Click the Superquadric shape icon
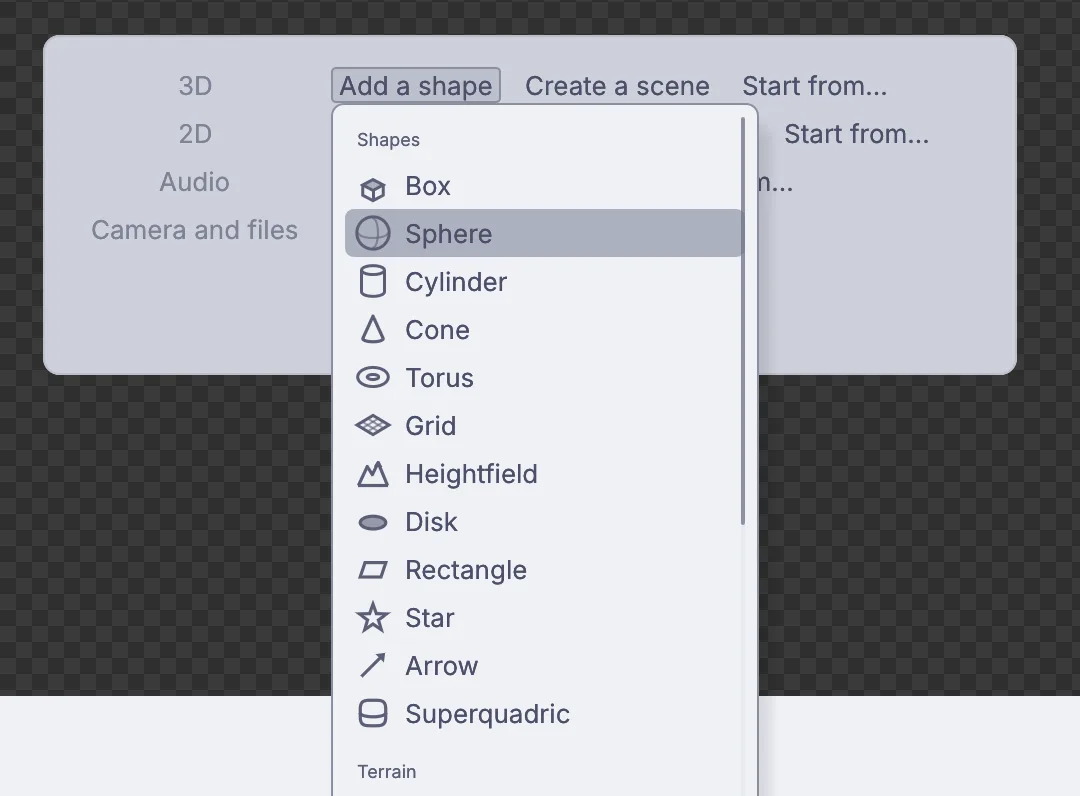Image resolution: width=1080 pixels, height=796 pixels. click(373, 714)
